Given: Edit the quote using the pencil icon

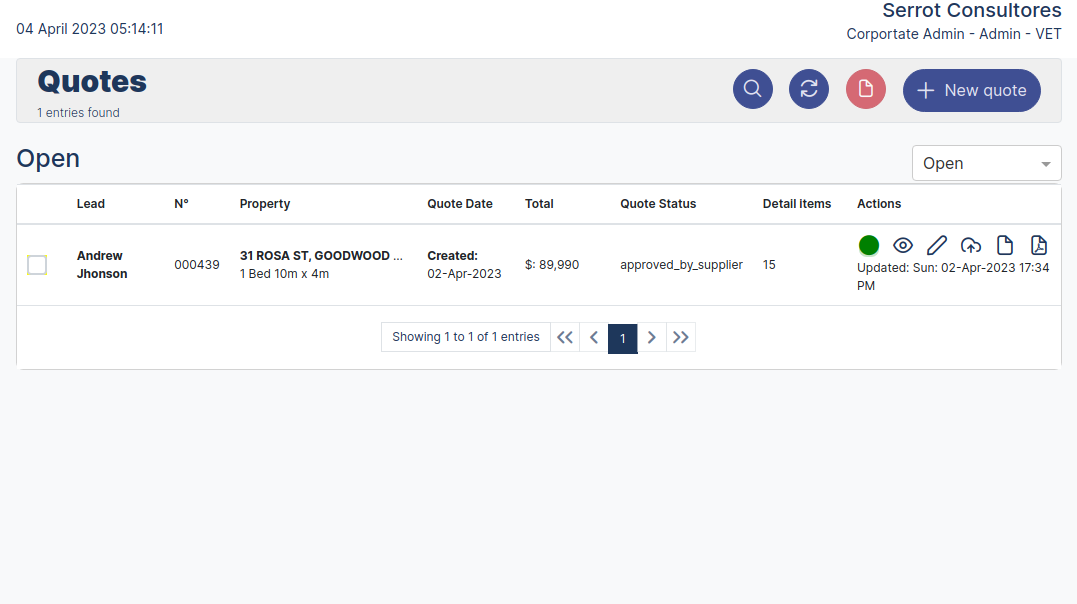Looking at the screenshot, I should 937,245.
